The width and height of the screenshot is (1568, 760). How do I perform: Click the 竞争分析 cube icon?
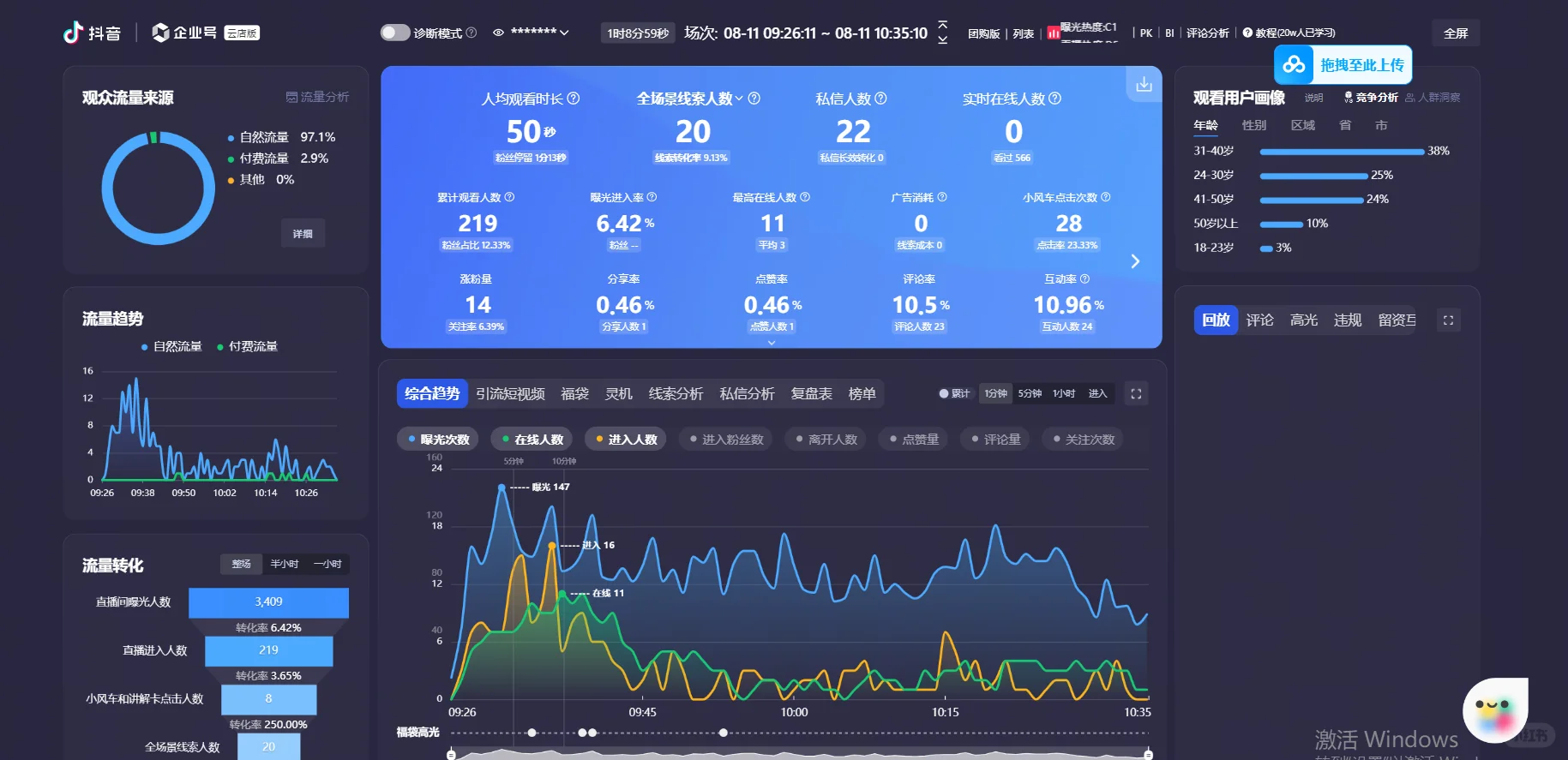1349,98
